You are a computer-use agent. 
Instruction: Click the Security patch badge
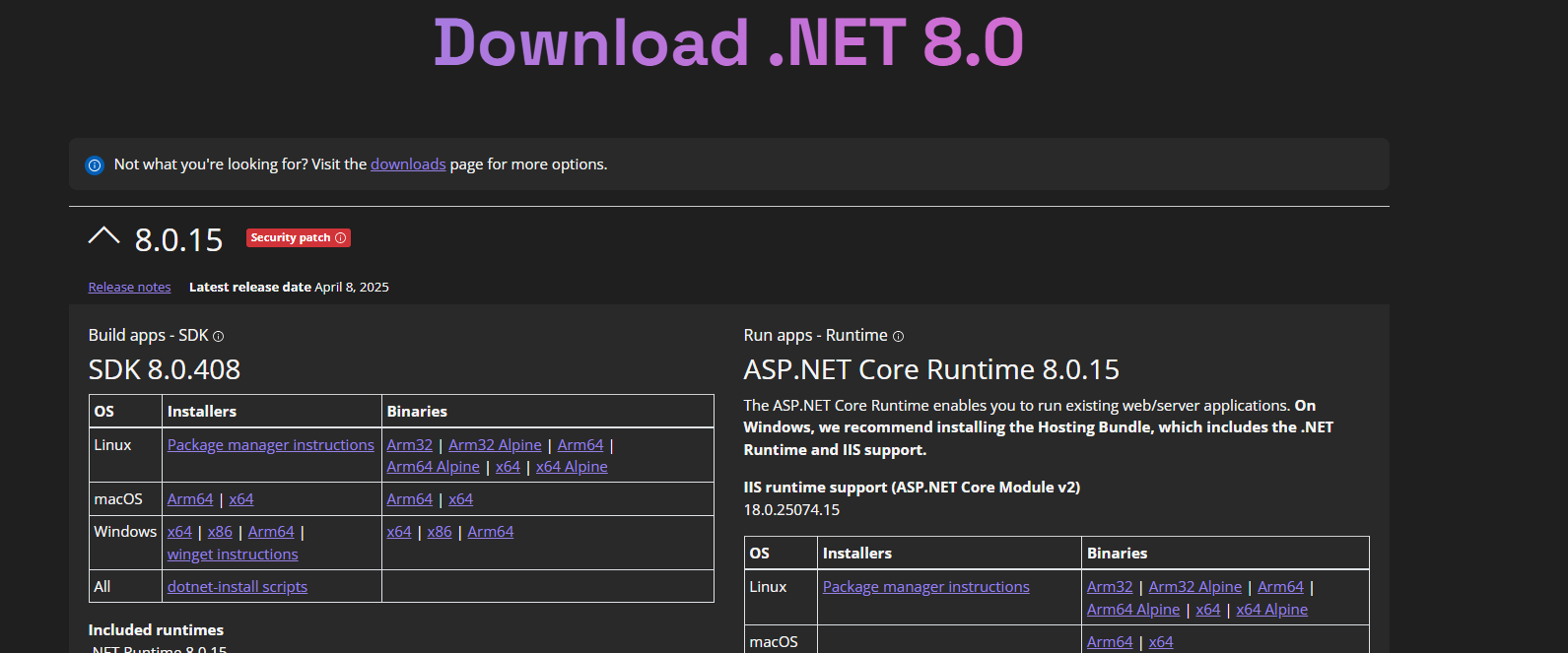299,238
